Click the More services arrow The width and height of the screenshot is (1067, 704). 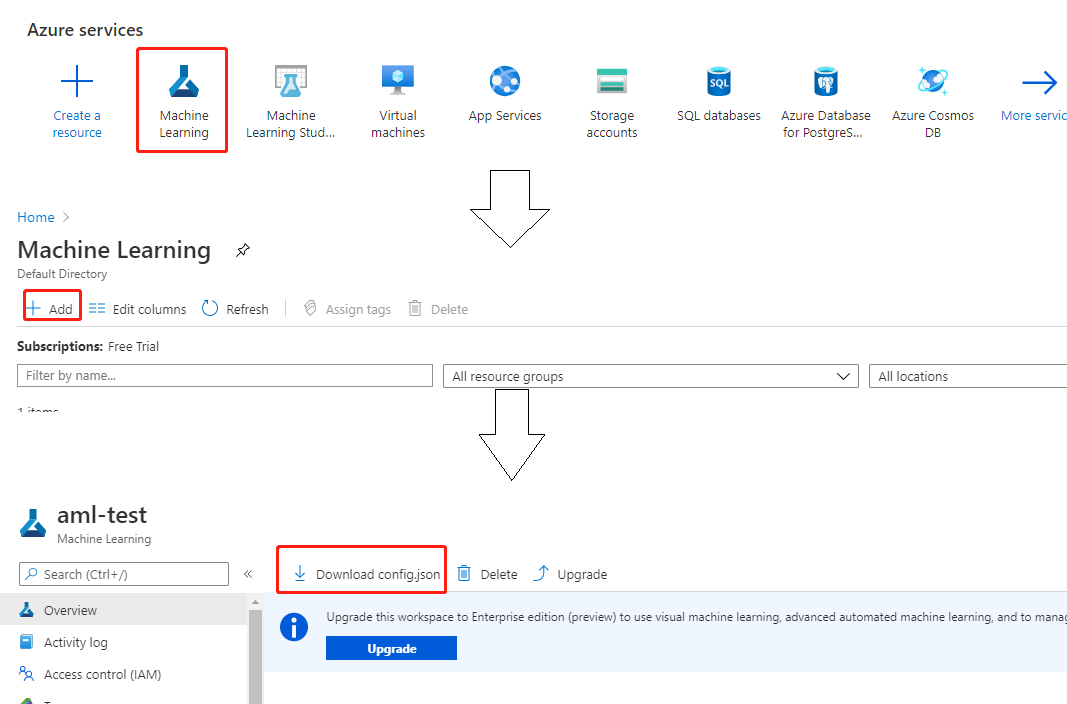[x=1039, y=83]
